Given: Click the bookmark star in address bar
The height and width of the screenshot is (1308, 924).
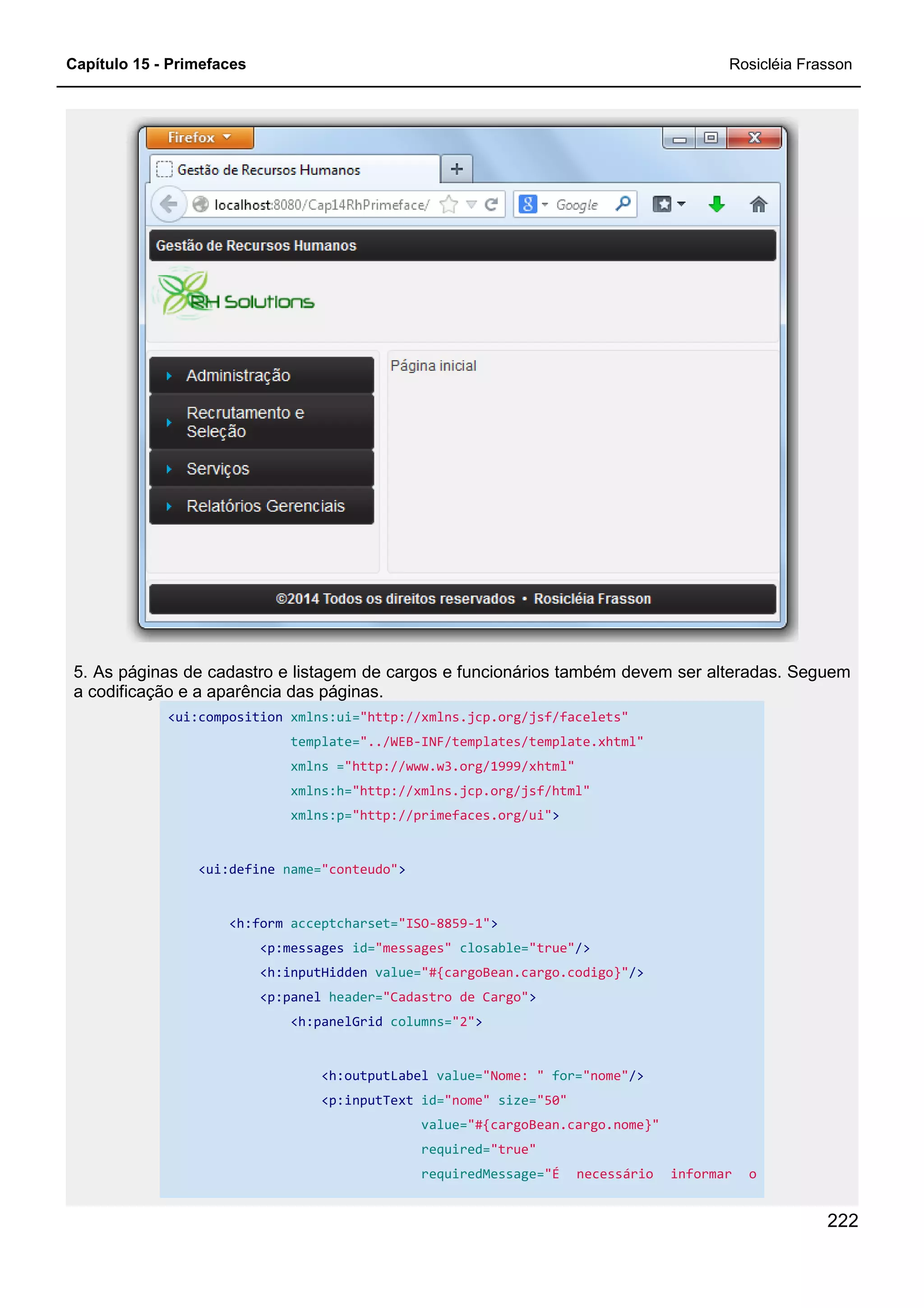Looking at the screenshot, I should coord(449,204).
